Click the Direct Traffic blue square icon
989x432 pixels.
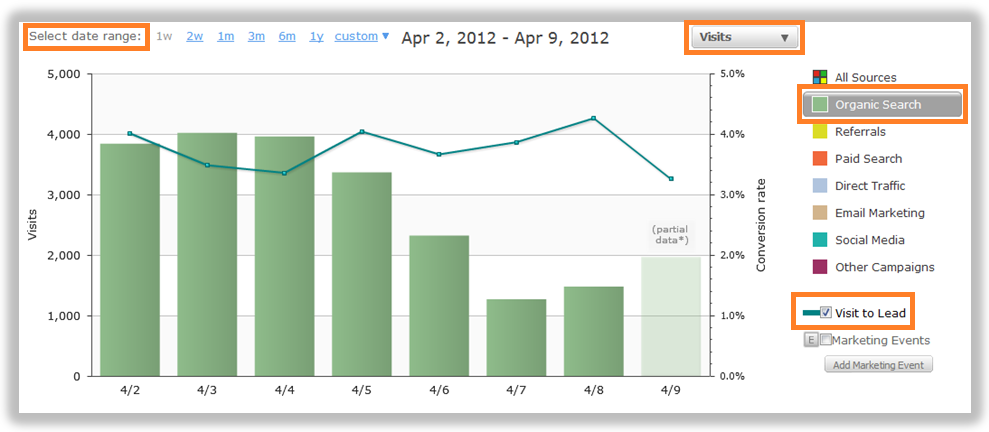819,185
